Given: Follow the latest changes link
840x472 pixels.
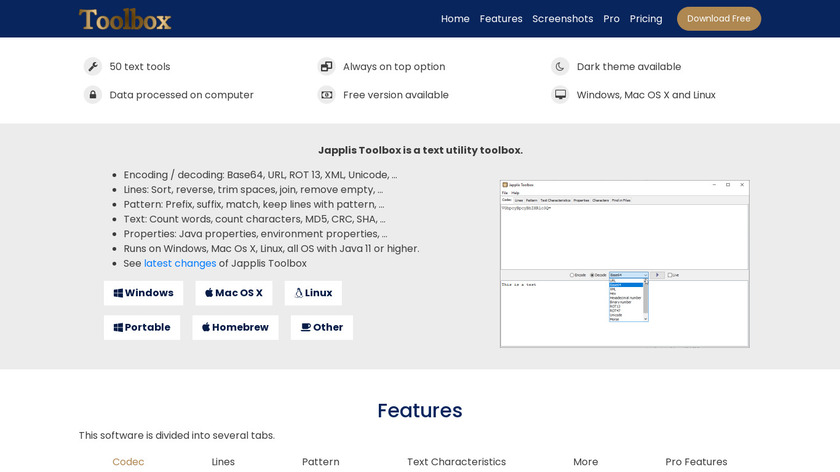Looking at the screenshot, I should click(180, 264).
